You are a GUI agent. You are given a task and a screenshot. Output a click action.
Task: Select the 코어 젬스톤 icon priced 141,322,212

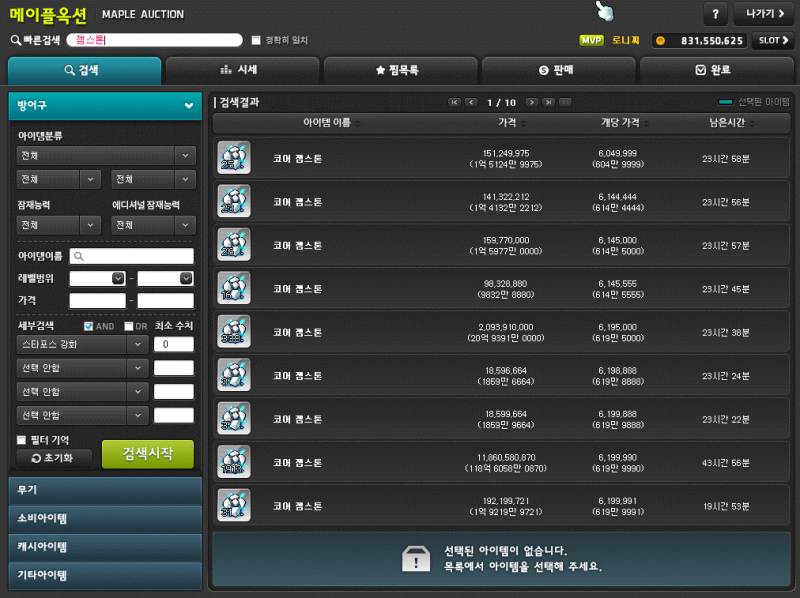coord(234,201)
